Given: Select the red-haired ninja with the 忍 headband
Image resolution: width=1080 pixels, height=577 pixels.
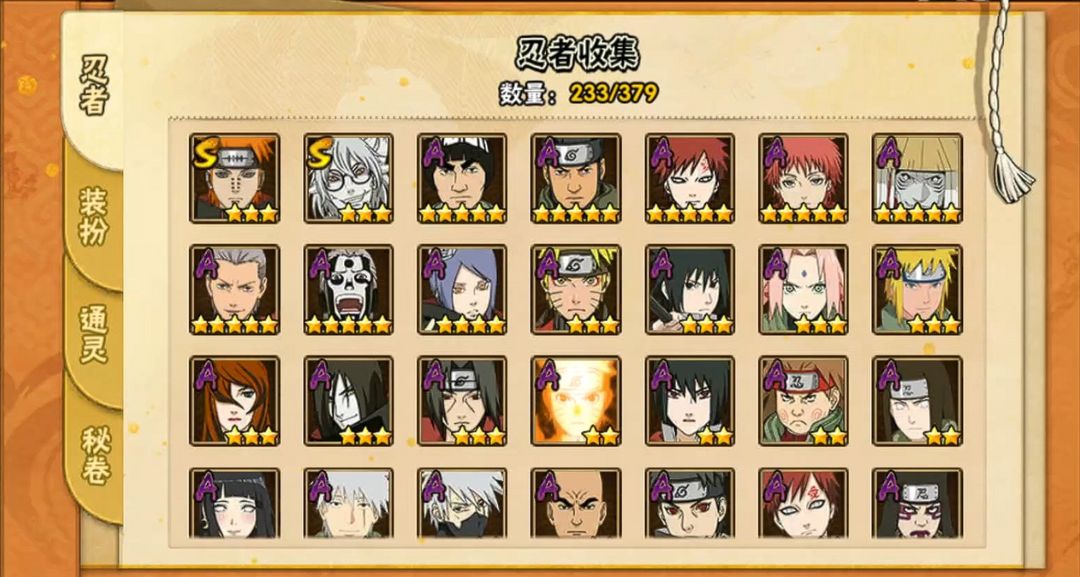Looking at the screenshot, I should (x=804, y=401).
